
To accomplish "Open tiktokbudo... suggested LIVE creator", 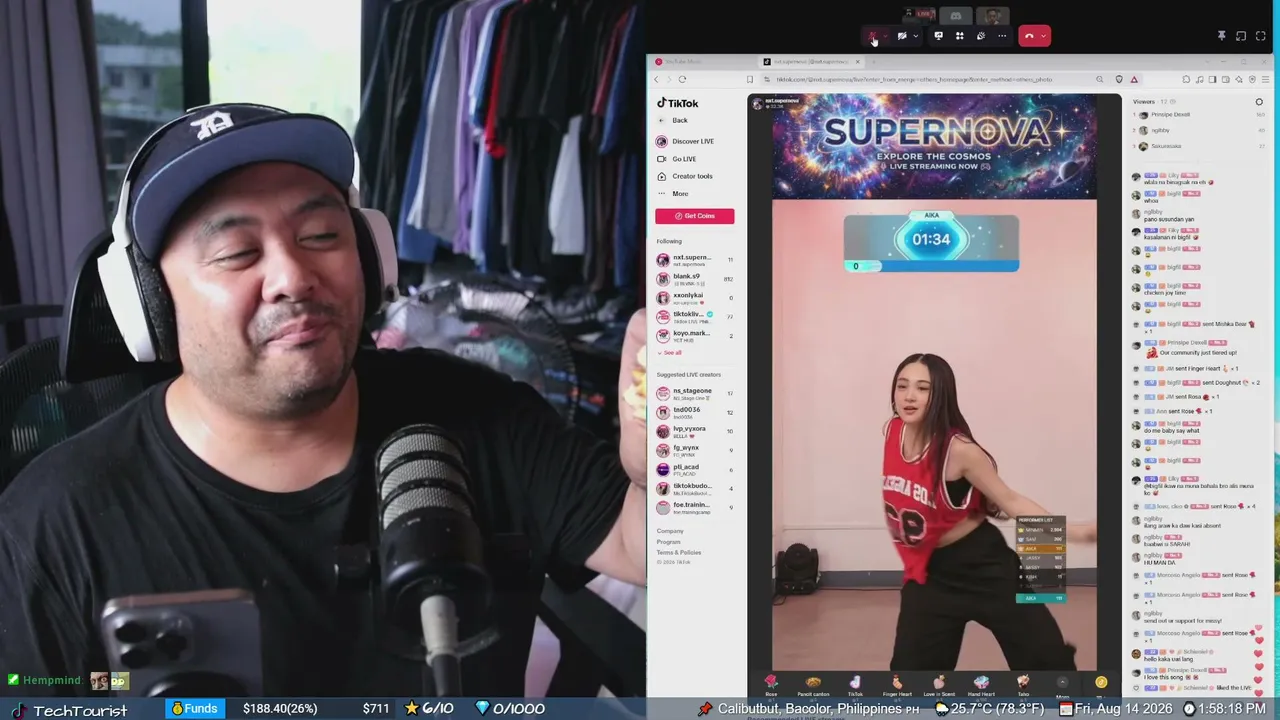I will pyautogui.click(x=694, y=488).
